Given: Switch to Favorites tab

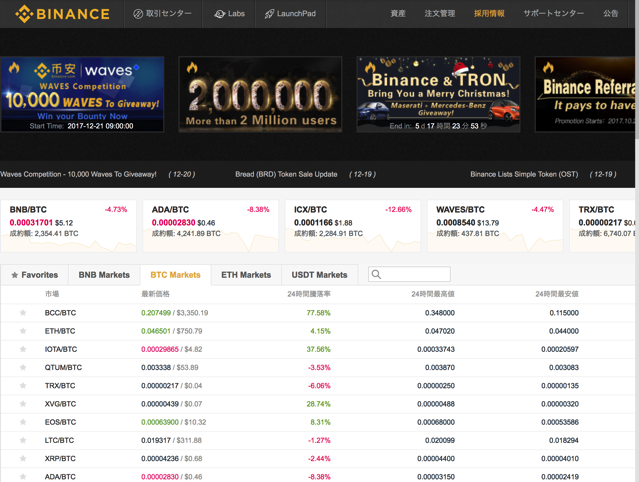Looking at the screenshot, I should (x=35, y=275).
